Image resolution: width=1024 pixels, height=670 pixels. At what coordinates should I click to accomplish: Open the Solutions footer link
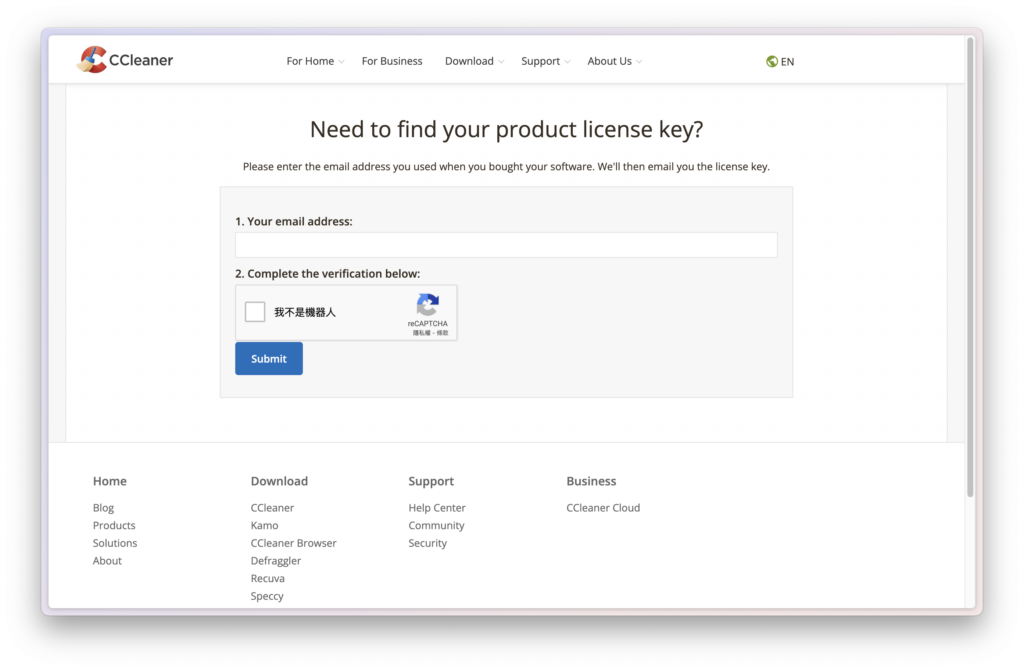pyautogui.click(x=115, y=543)
